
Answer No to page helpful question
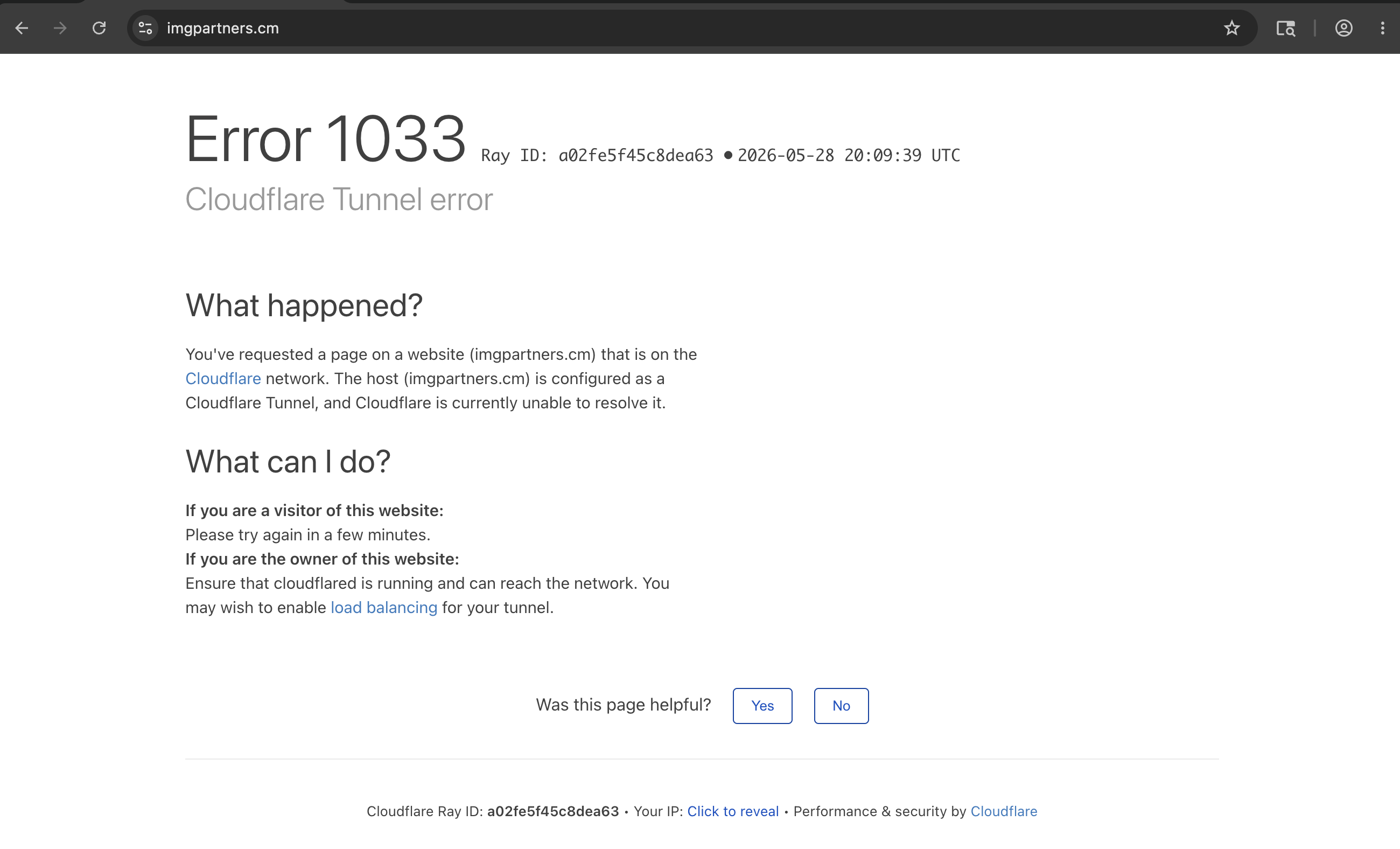[842, 706]
